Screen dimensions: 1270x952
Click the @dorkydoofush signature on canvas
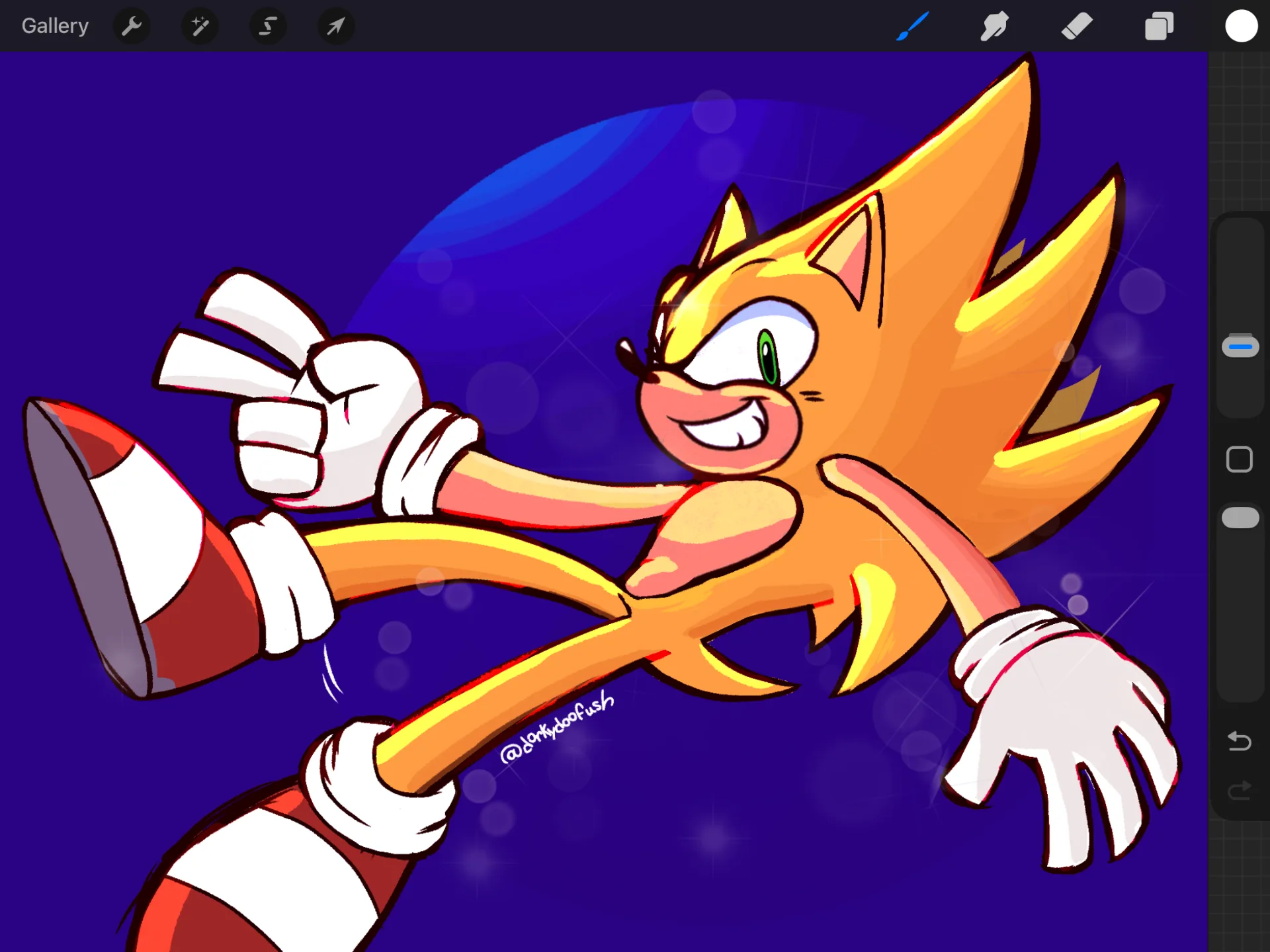(x=556, y=727)
